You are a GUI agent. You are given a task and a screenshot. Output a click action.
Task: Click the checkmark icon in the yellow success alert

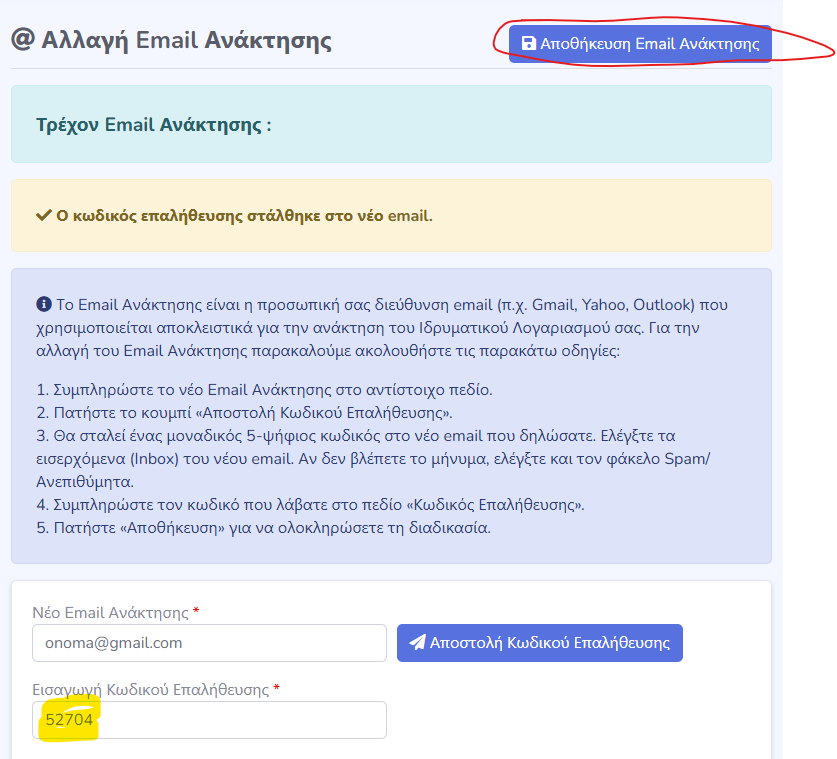[x=43, y=215]
